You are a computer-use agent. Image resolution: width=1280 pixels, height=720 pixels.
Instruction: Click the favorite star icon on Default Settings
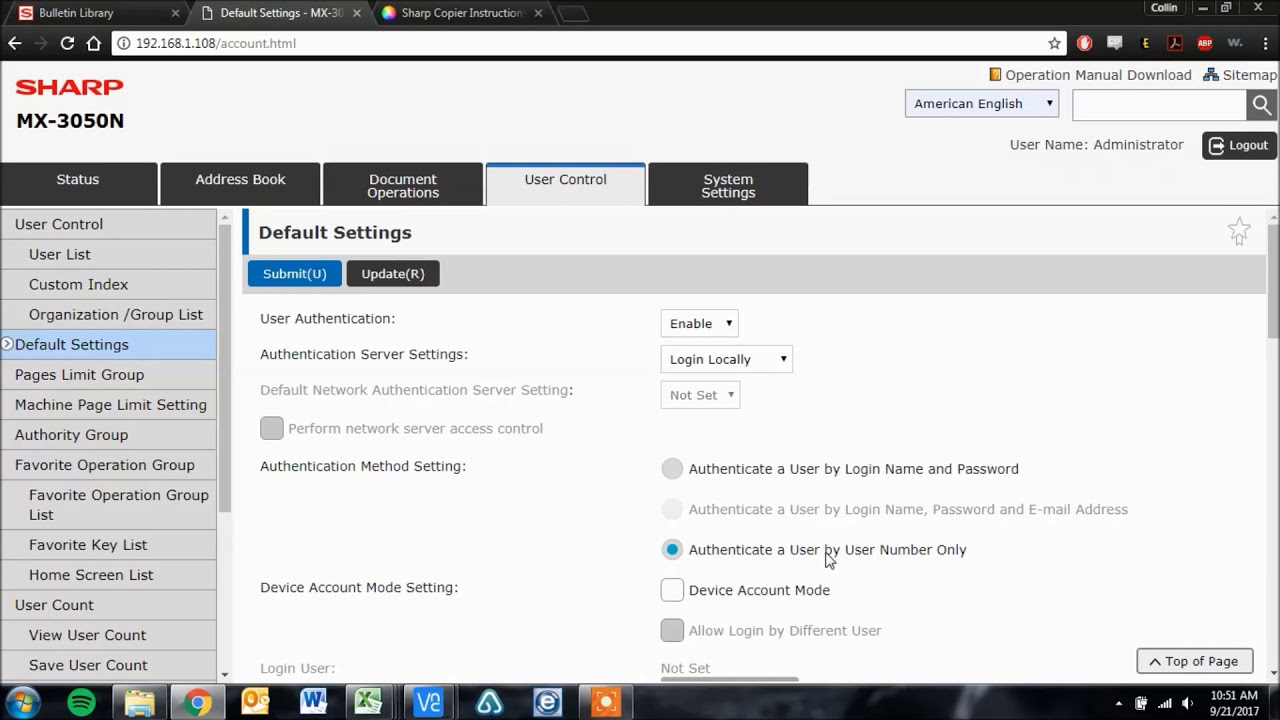click(1239, 232)
